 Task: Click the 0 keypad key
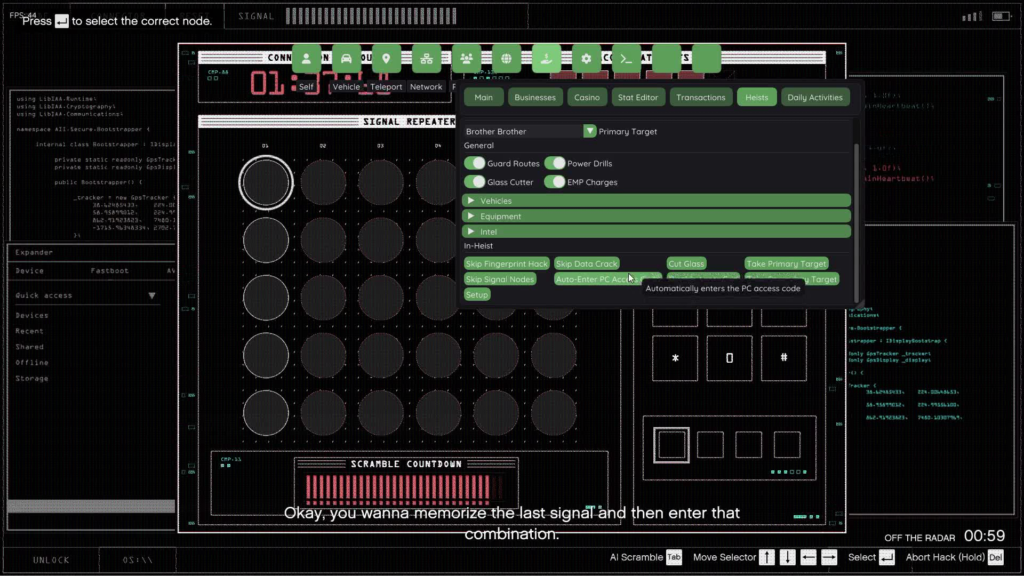click(x=729, y=358)
